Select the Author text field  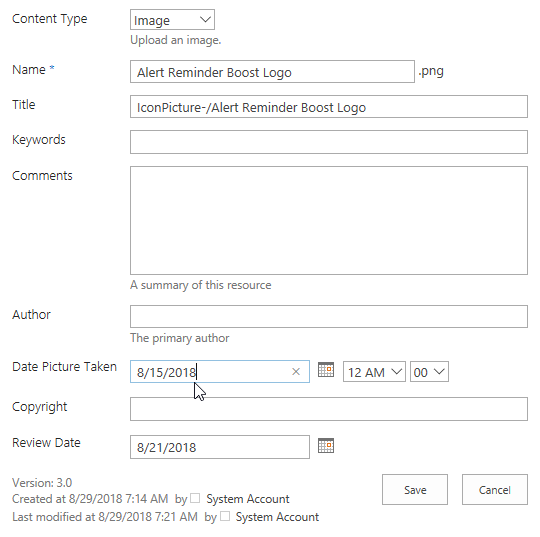[x=329, y=316]
